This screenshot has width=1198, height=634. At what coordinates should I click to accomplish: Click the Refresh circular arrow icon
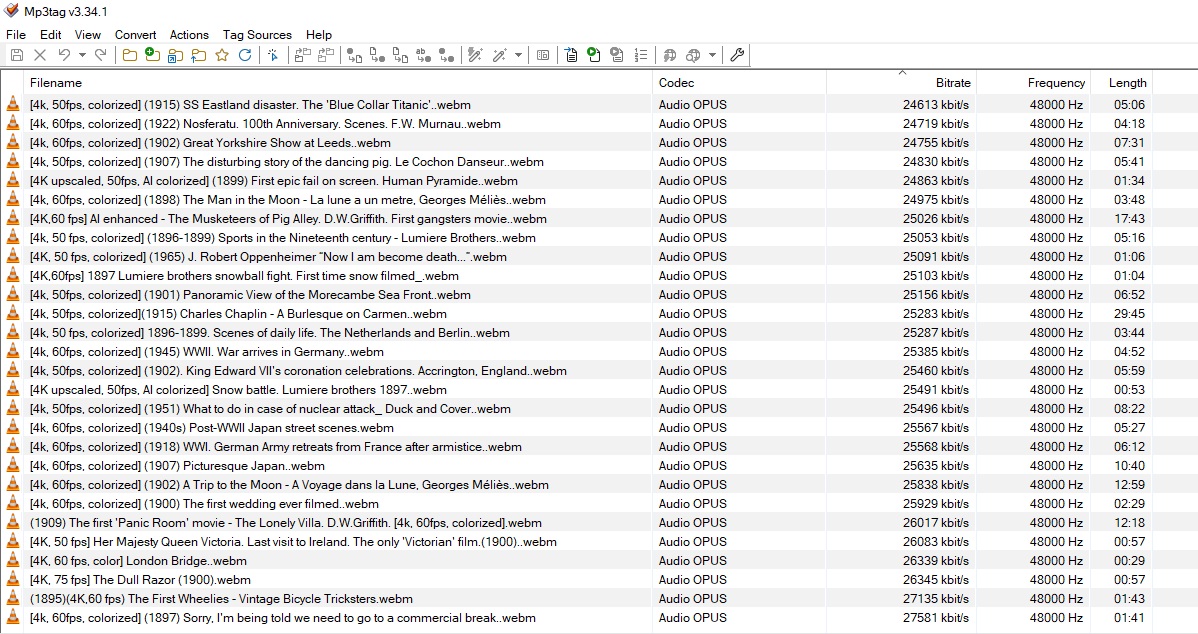coord(244,55)
